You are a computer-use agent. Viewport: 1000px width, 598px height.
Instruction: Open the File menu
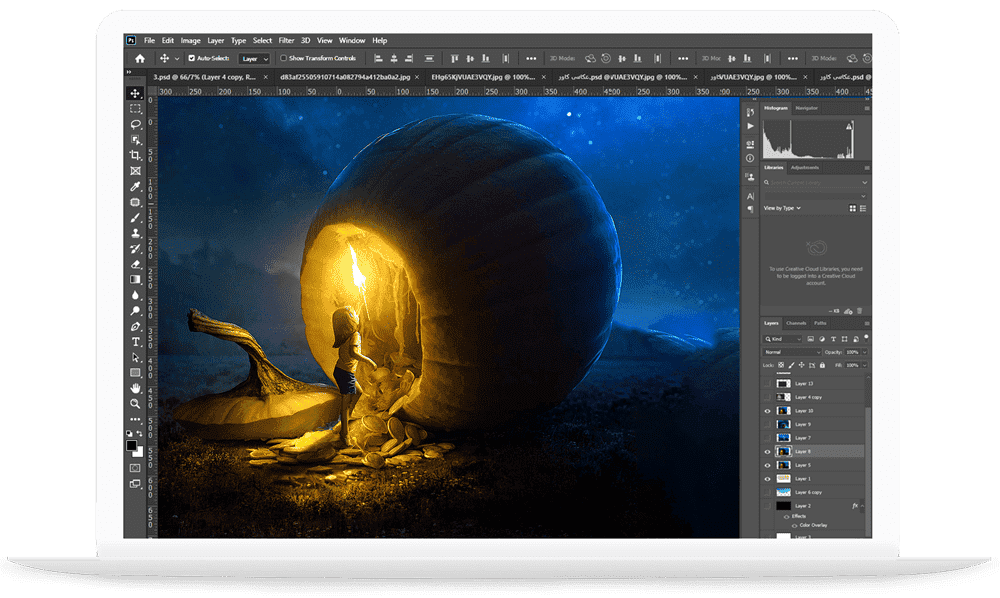tap(149, 40)
